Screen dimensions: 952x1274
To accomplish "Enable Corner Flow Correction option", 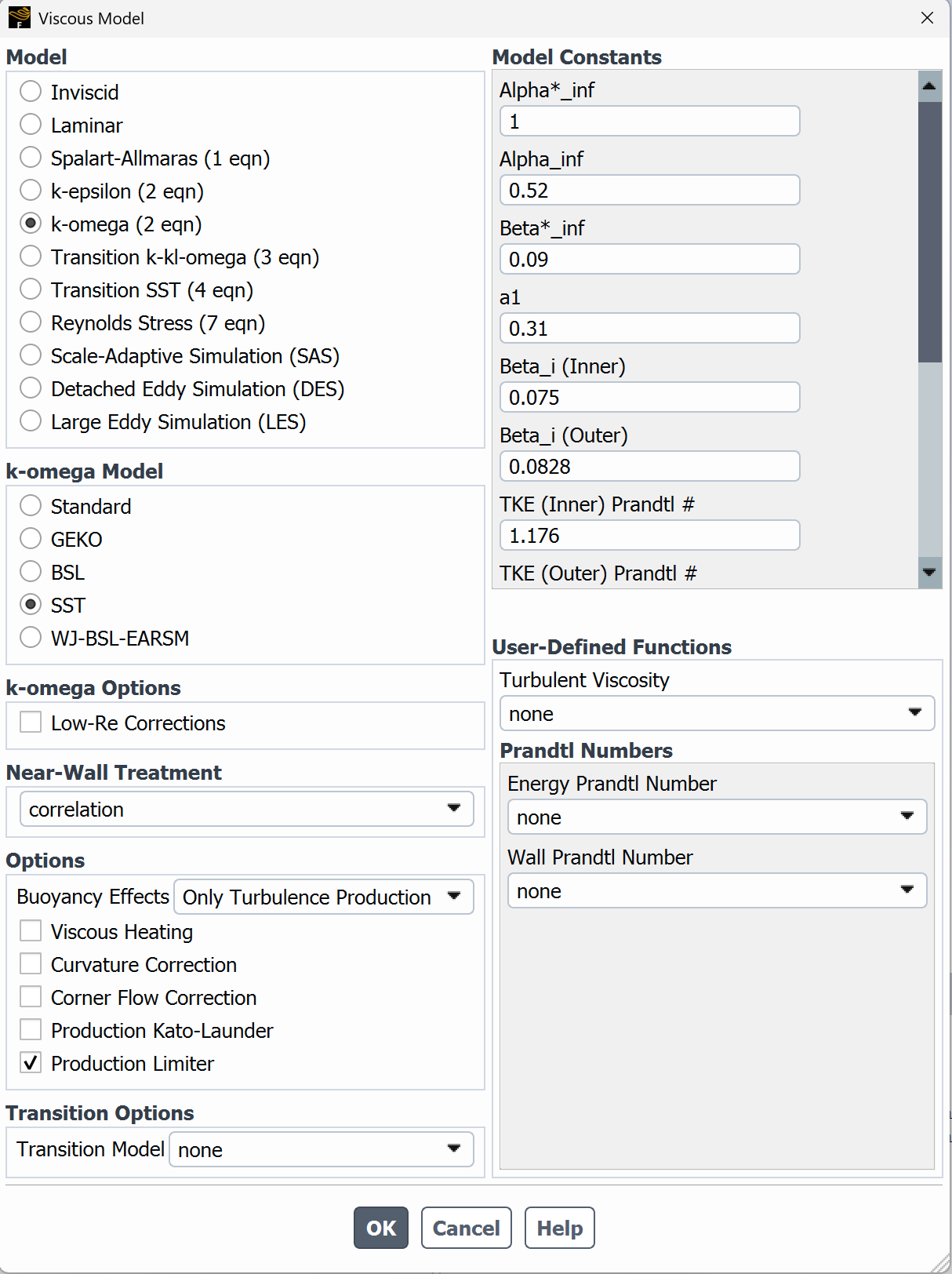I will (x=31, y=997).
